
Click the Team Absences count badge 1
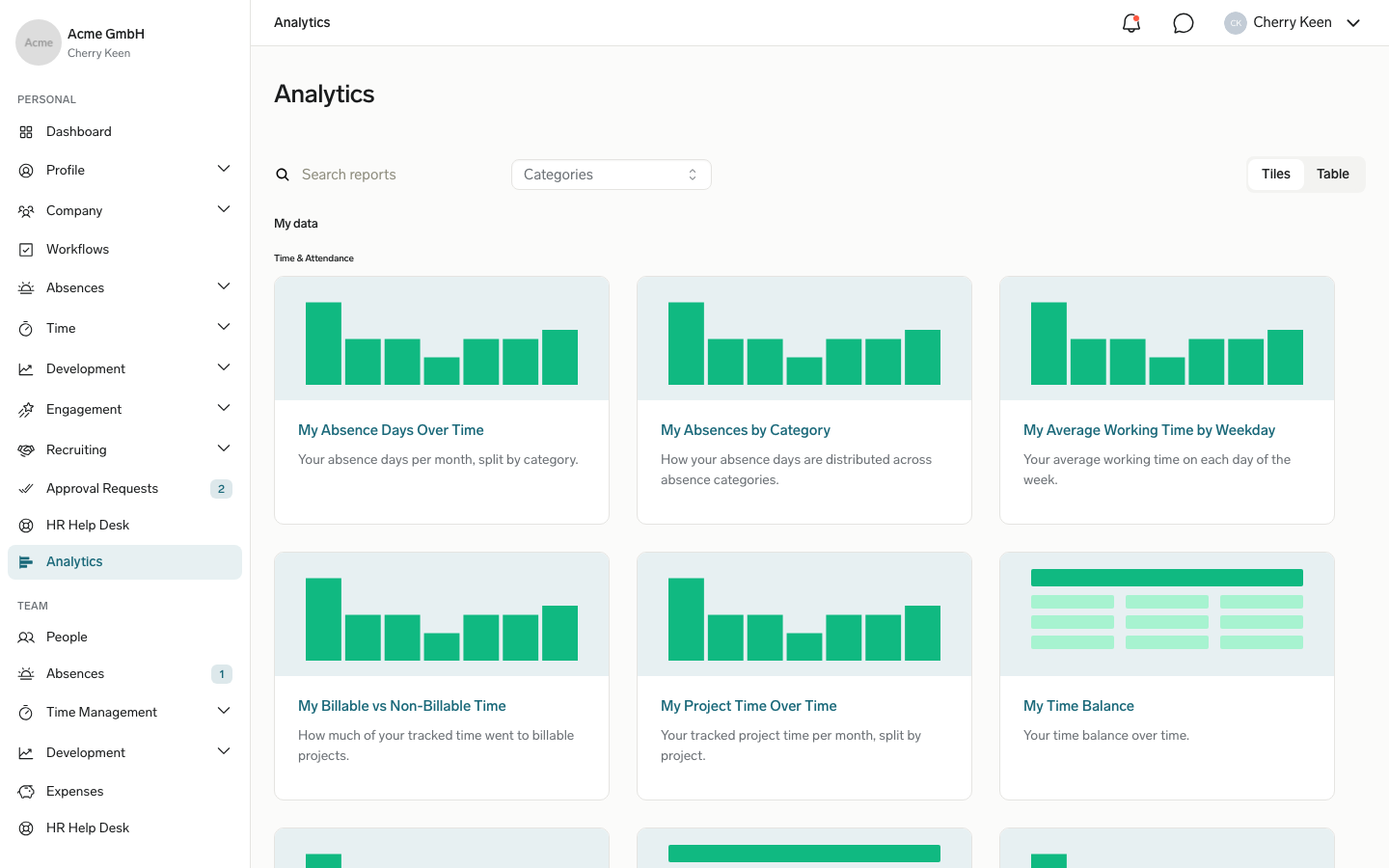pos(222,674)
